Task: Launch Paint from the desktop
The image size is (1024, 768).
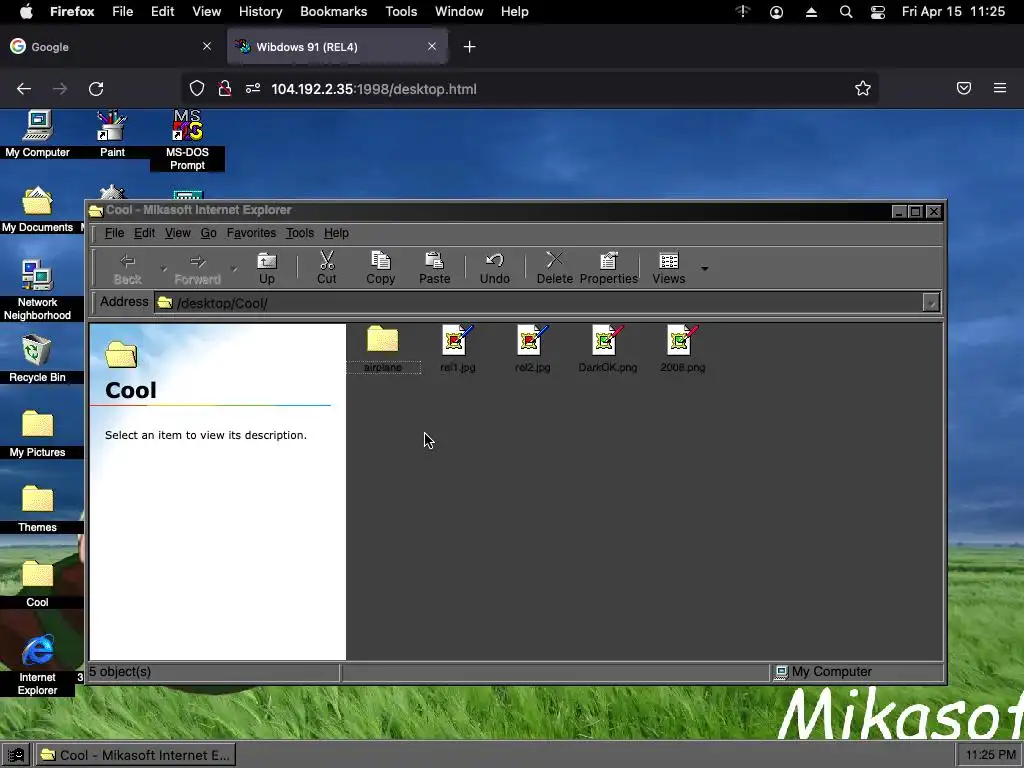Action: [112, 134]
